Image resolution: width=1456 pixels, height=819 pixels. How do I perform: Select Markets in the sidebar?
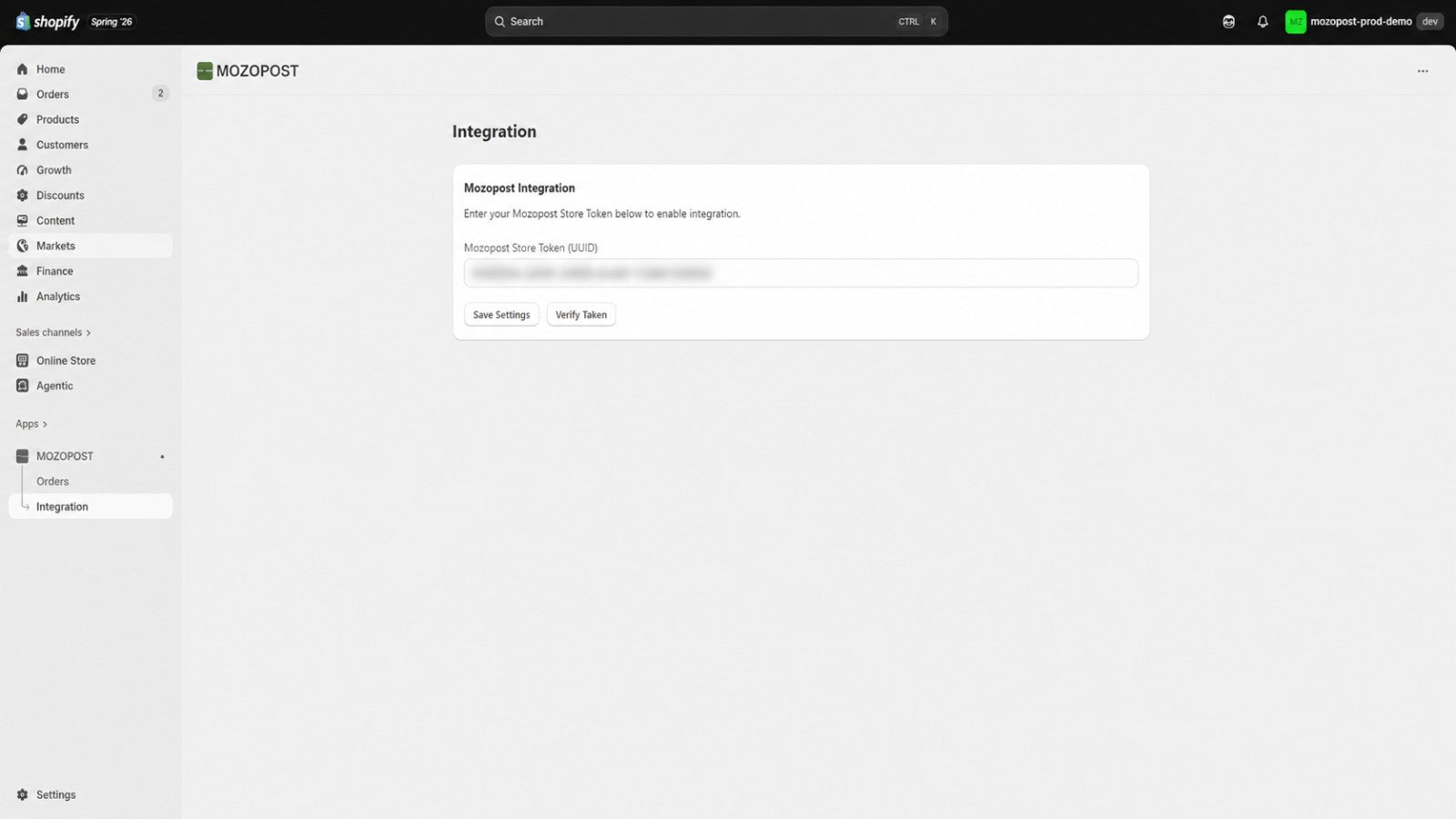pos(90,246)
